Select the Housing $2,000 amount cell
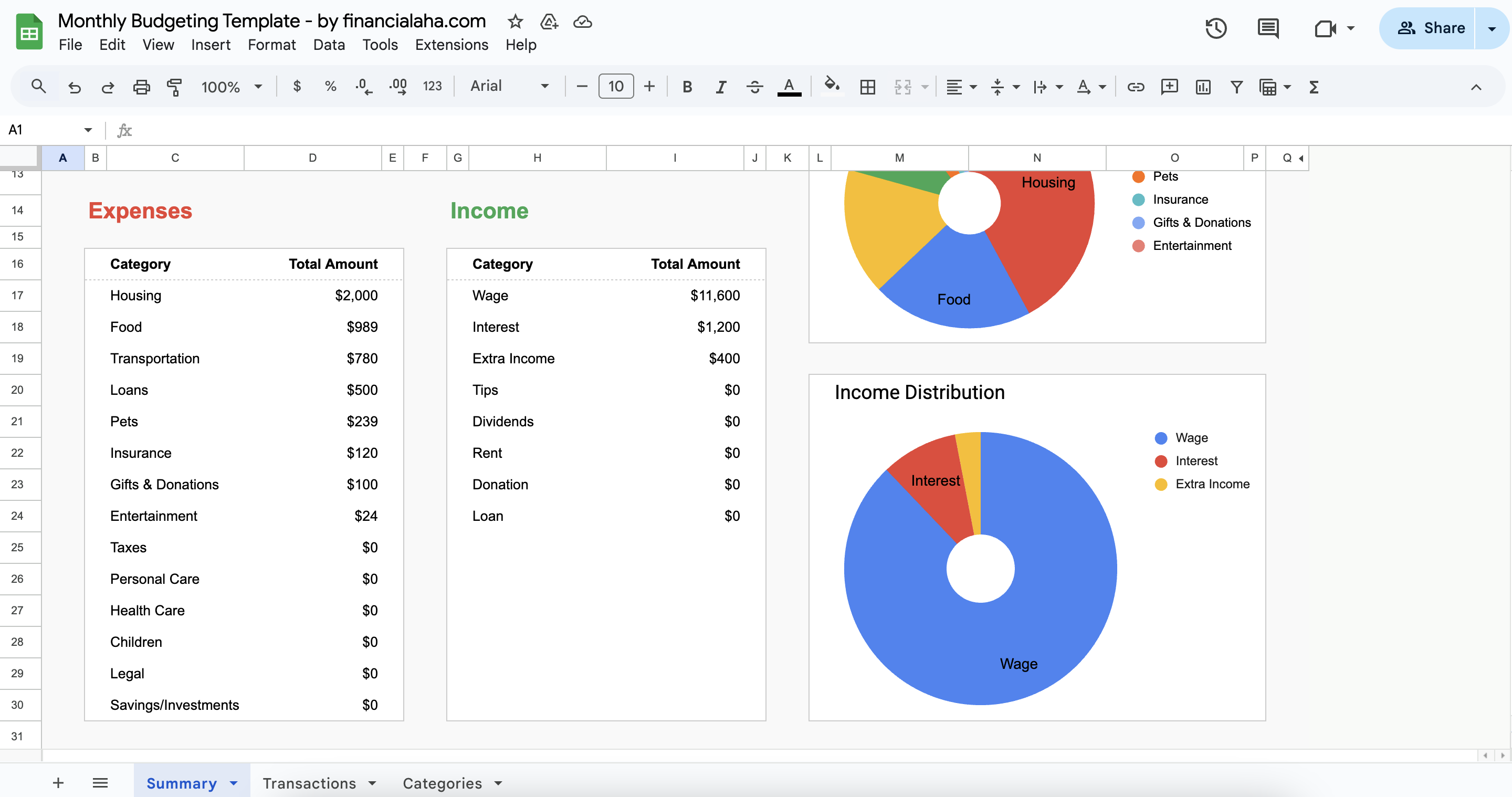This screenshot has height=797, width=1512. point(312,295)
